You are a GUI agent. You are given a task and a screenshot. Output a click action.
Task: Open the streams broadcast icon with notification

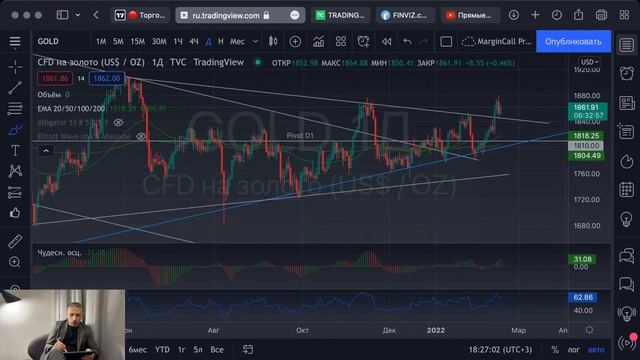(627, 342)
